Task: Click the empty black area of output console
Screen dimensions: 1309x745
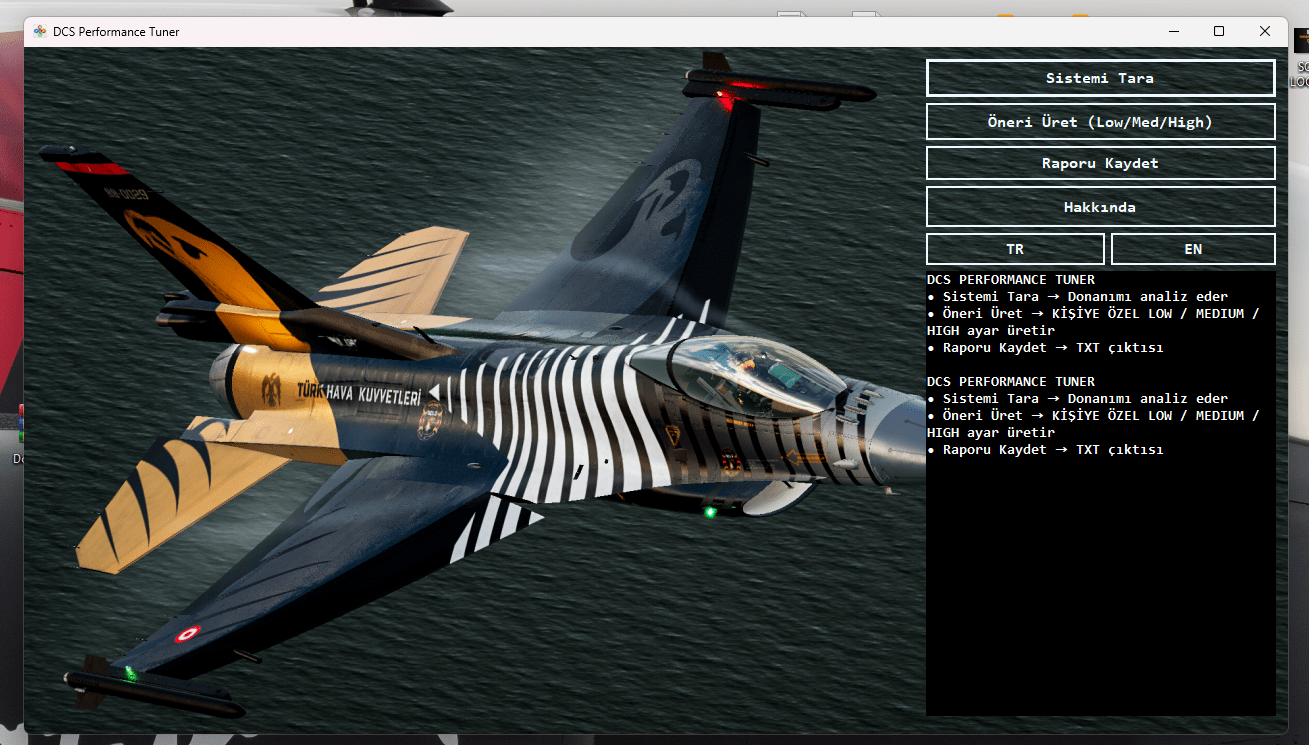Action: point(1100,600)
